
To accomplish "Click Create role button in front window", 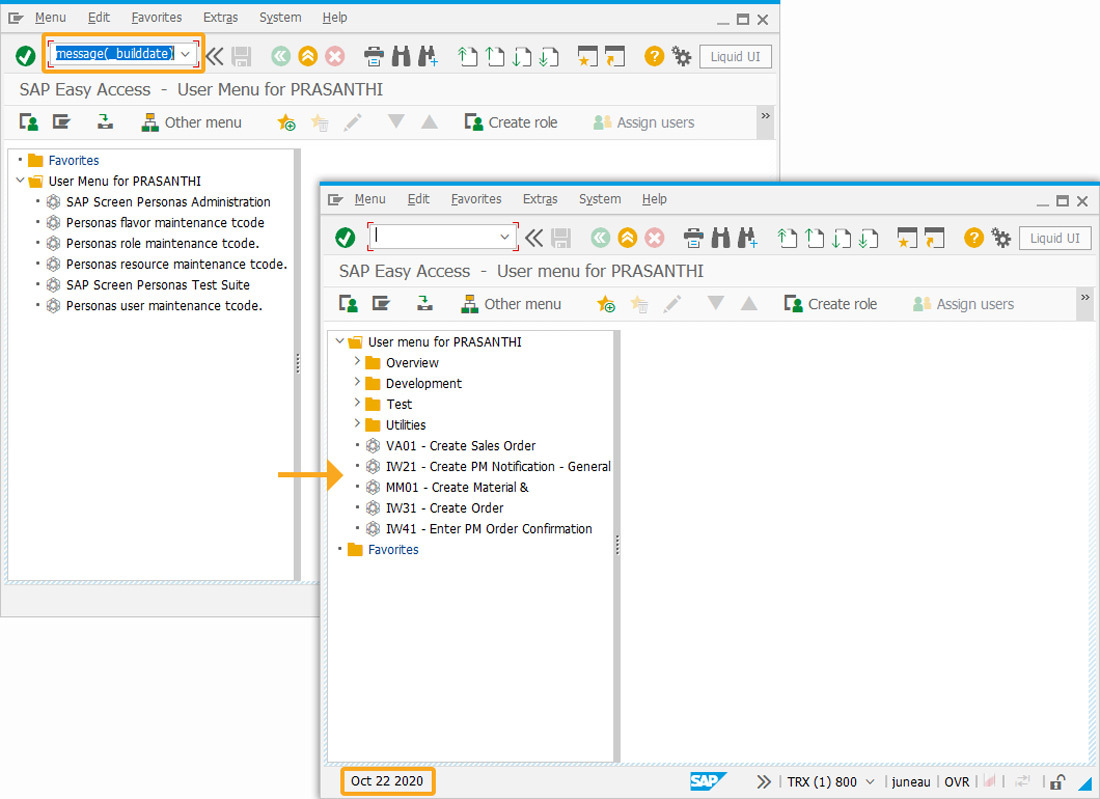I will tap(831, 304).
